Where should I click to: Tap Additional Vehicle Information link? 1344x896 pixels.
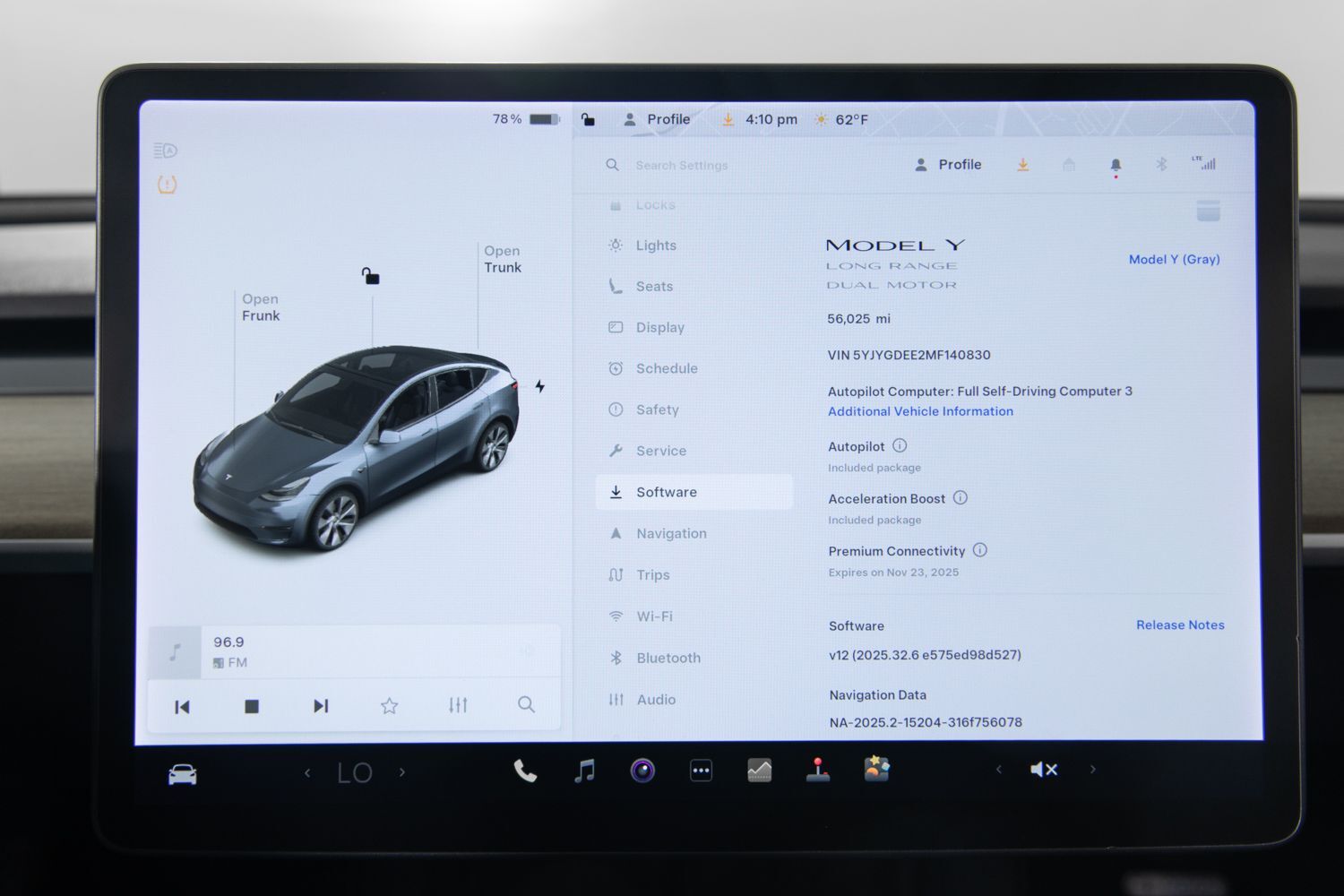pyautogui.click(x=920, y=411)
